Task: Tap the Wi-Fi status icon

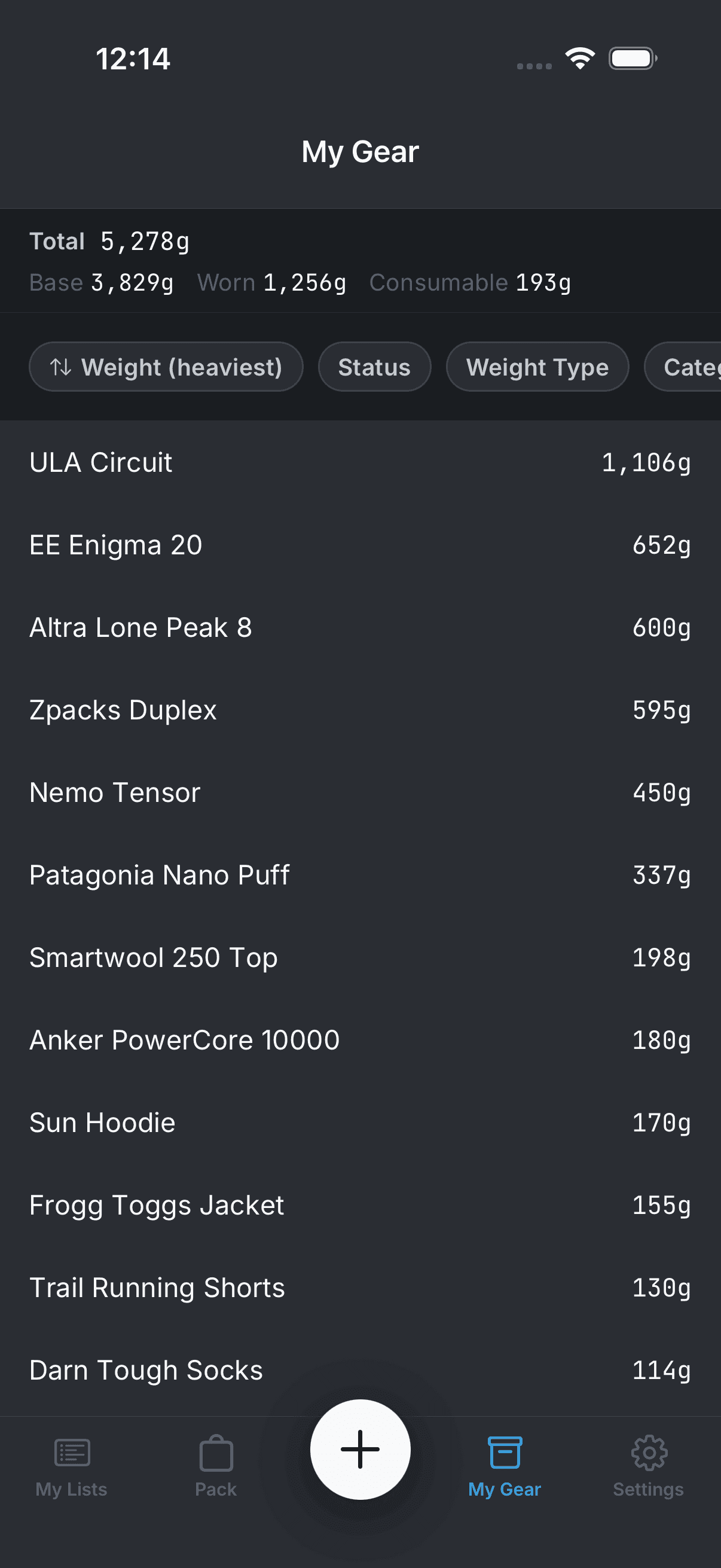Action: 580,59
